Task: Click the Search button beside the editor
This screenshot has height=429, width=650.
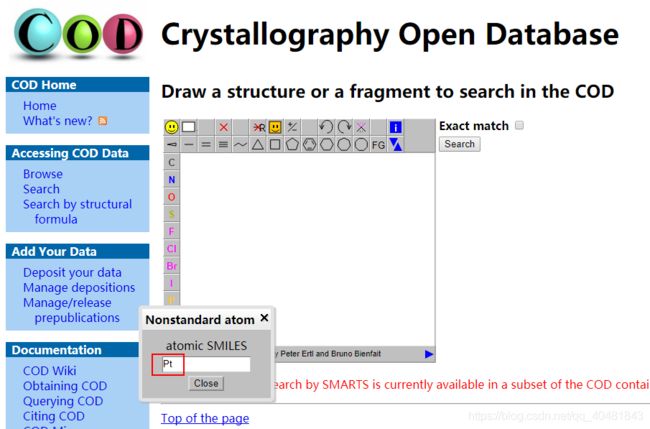Action: click(x=459, y=144)
